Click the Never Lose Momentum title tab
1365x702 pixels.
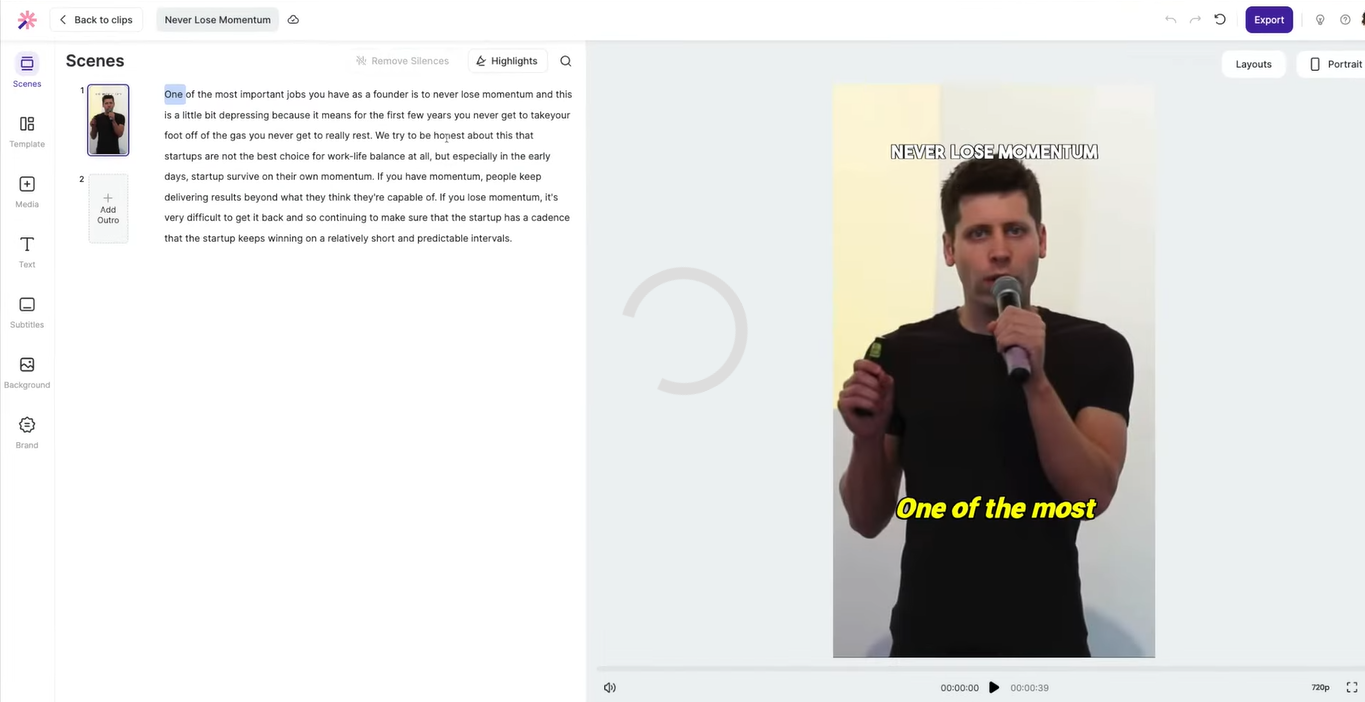tap(217, 19)
